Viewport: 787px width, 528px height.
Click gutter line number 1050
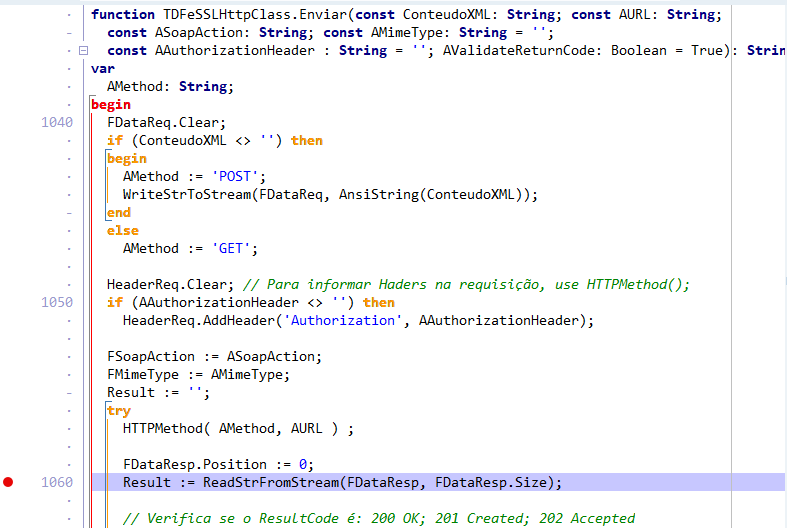pos(57,303)
